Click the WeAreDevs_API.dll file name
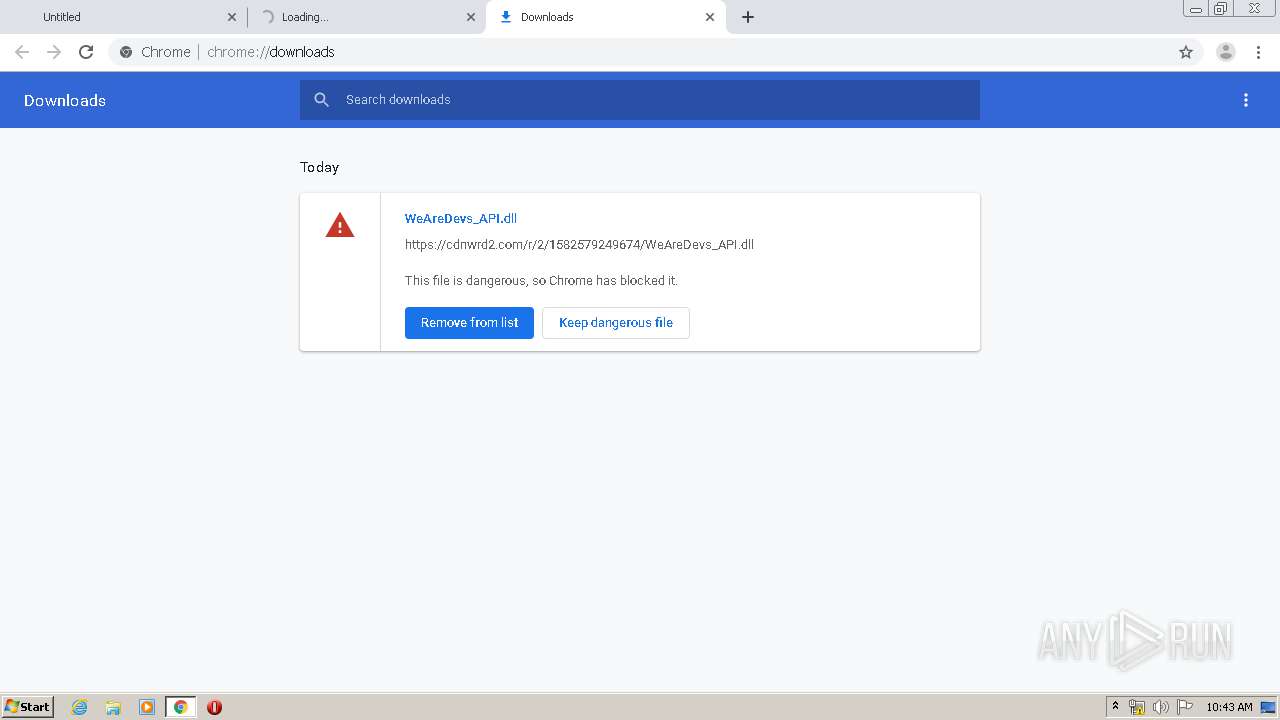This screenshot has width=1280, height=720. 461,218
